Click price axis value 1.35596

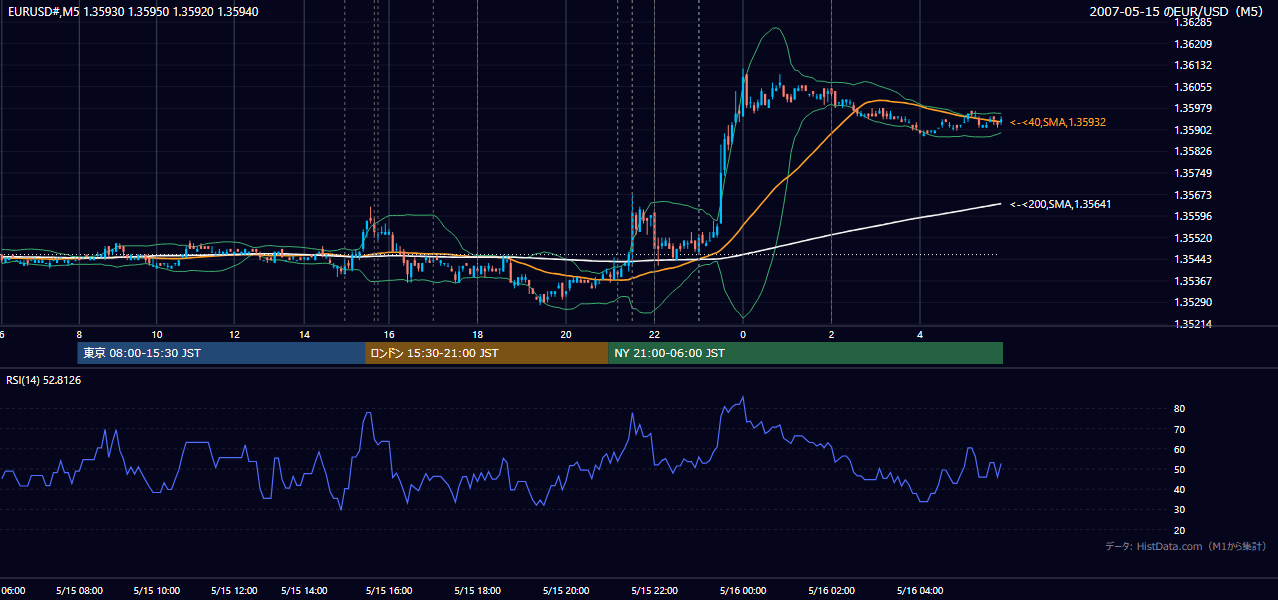point(1191,216)
